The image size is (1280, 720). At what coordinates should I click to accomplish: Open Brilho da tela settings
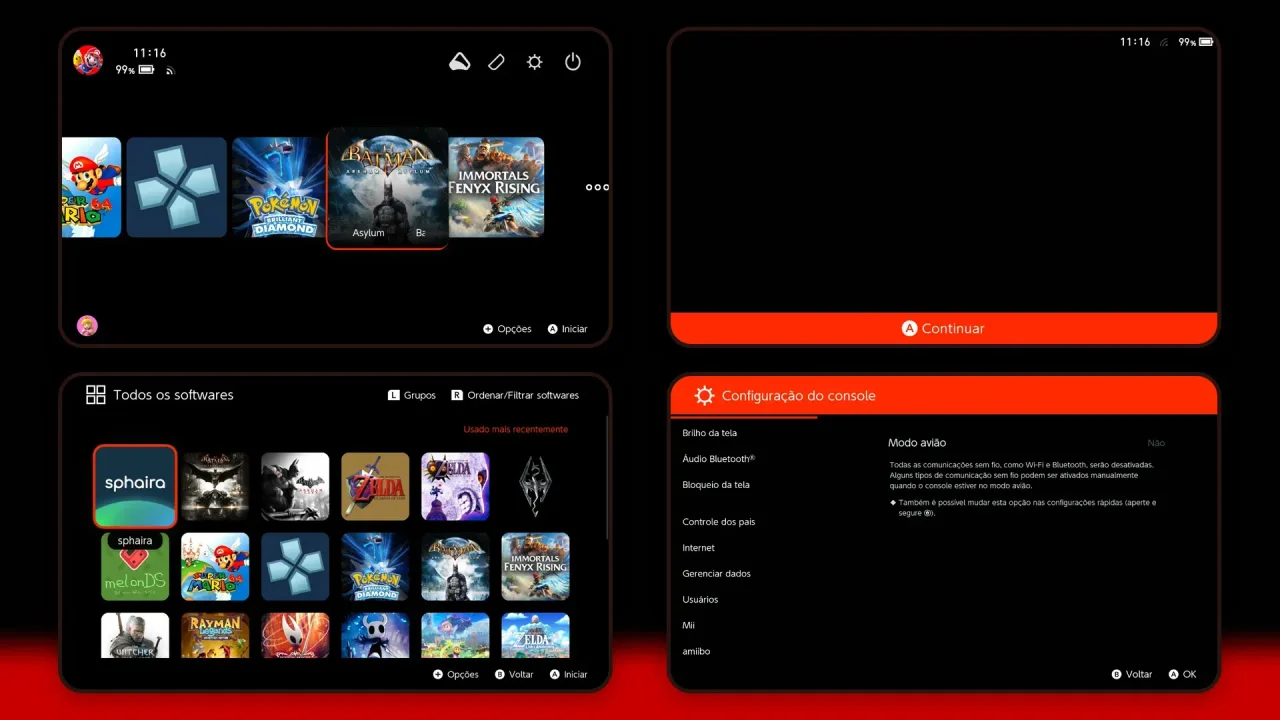coord(709,433)
